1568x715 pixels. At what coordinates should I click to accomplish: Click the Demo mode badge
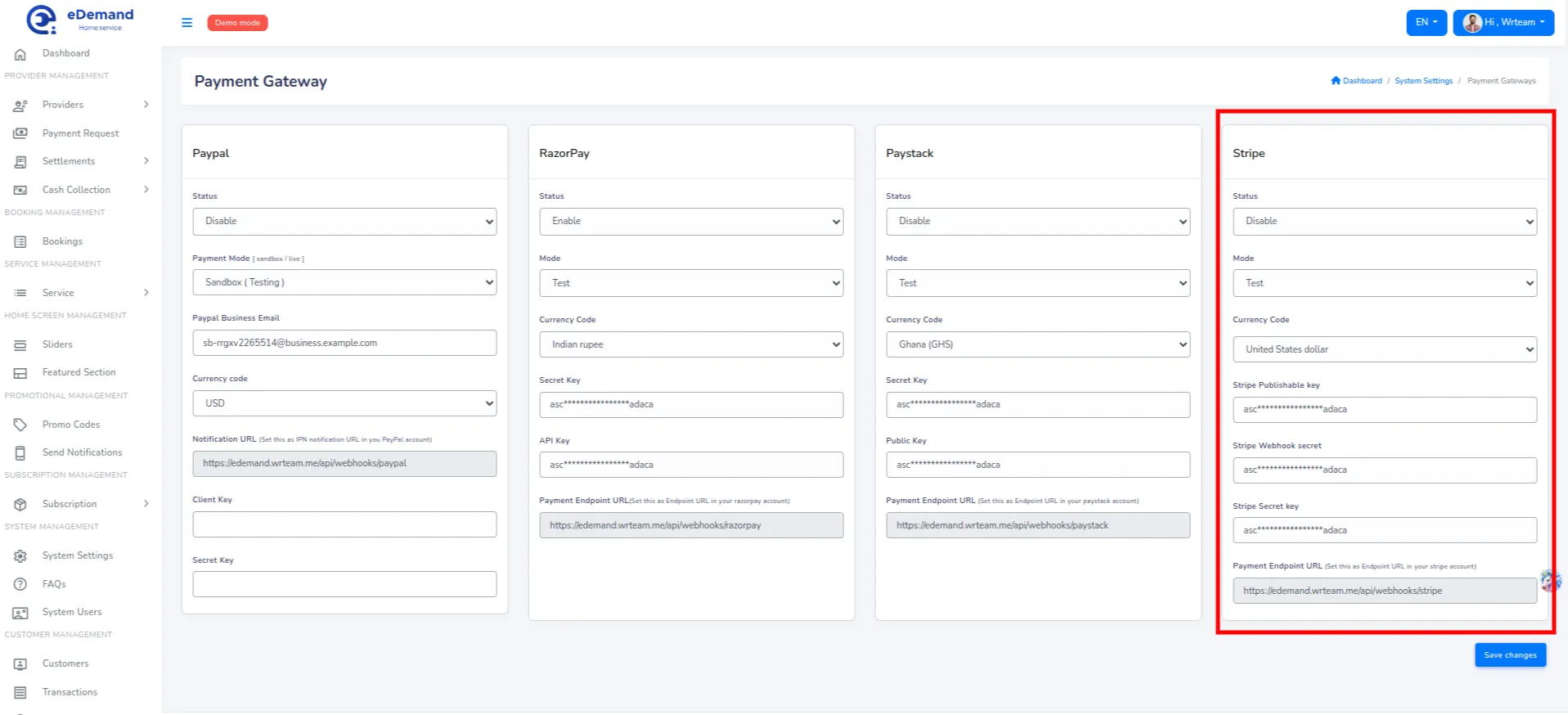[237, 23]
